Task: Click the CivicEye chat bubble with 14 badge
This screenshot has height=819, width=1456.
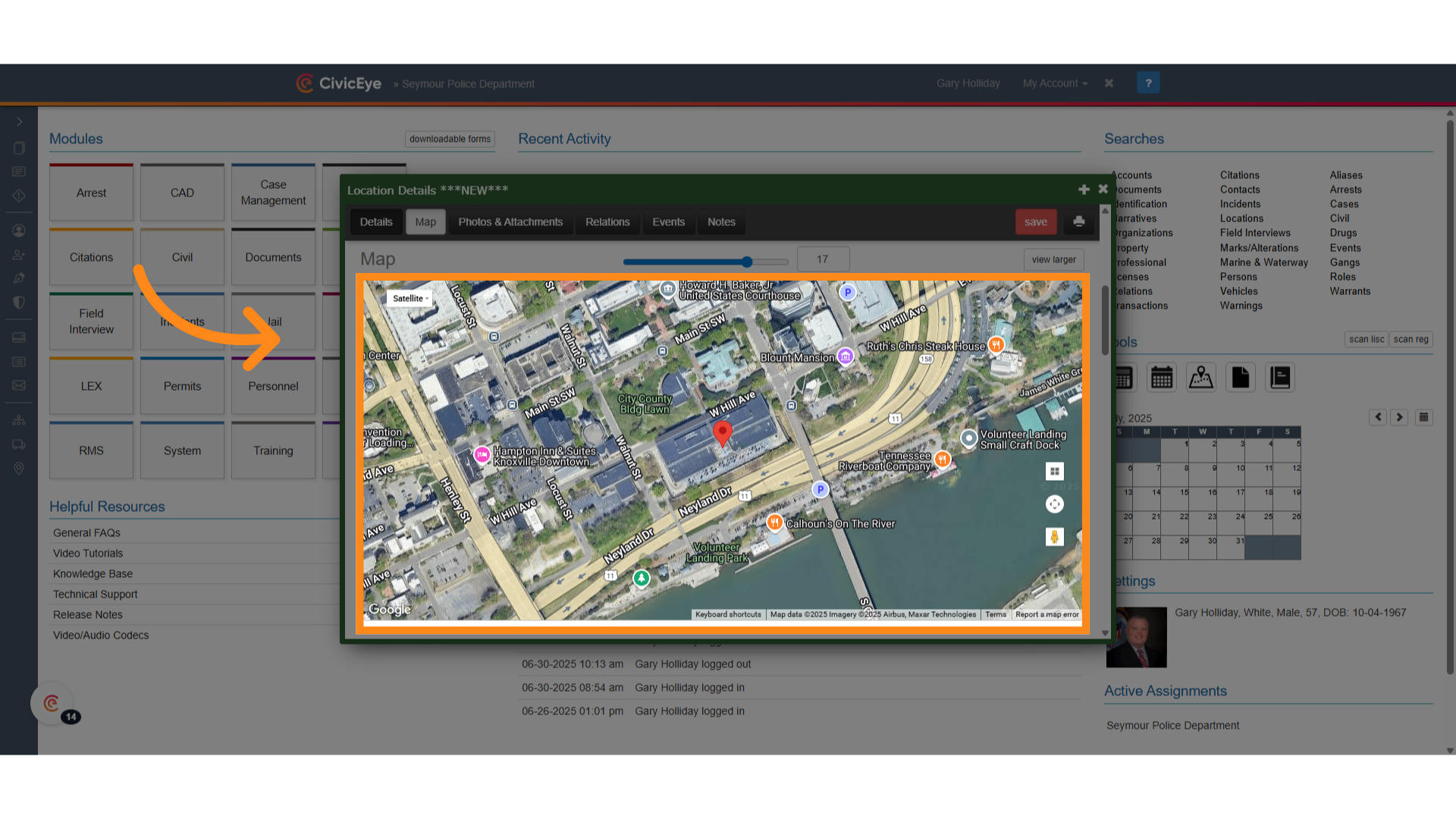Action: [x=52, y=704]
